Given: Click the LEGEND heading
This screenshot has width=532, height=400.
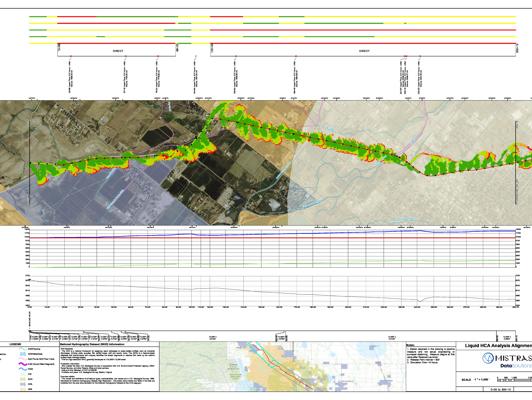Looking at the screenshot, I should (x=15, y=344).
